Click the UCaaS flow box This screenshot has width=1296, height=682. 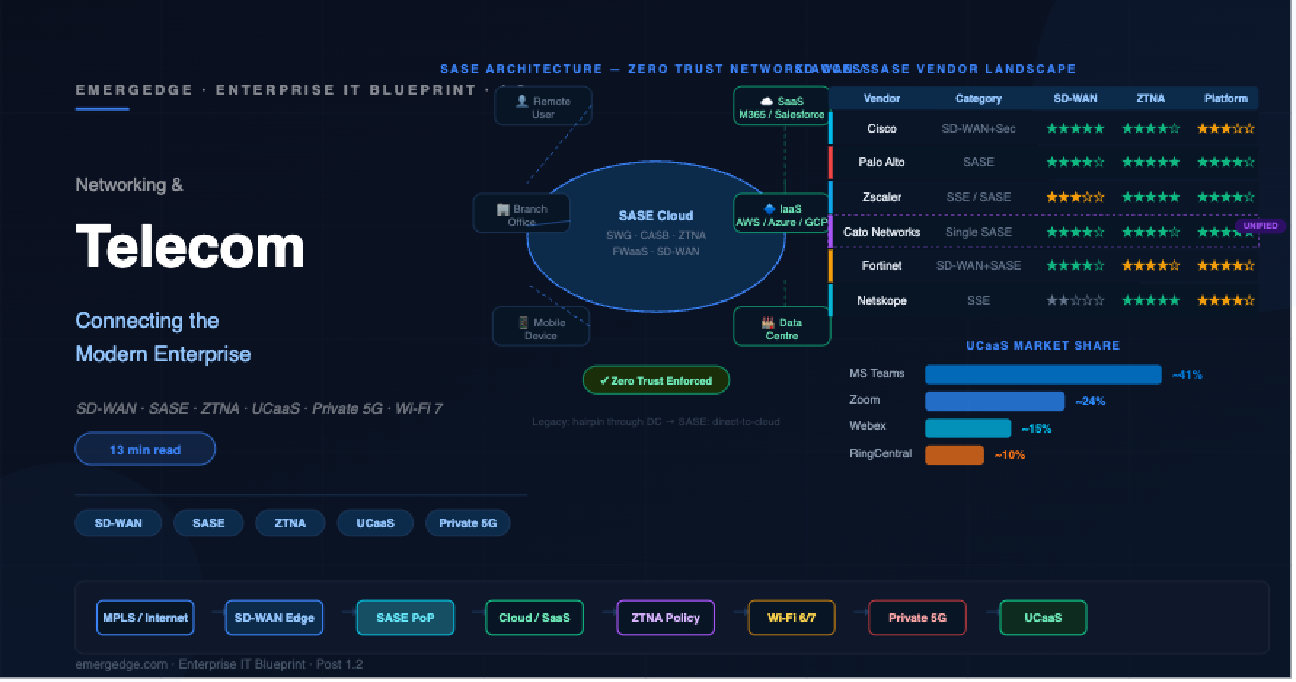pos(1043,618)
